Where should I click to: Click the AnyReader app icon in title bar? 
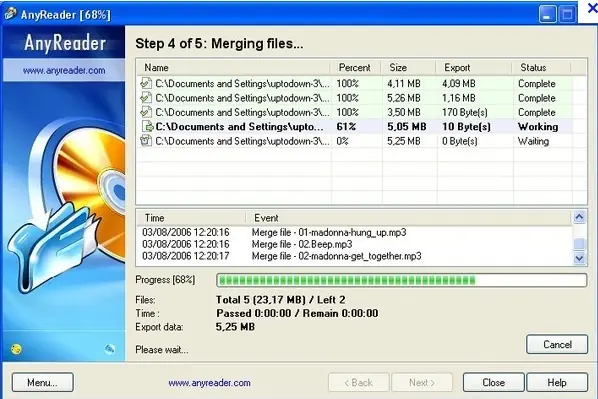point(11,13)
